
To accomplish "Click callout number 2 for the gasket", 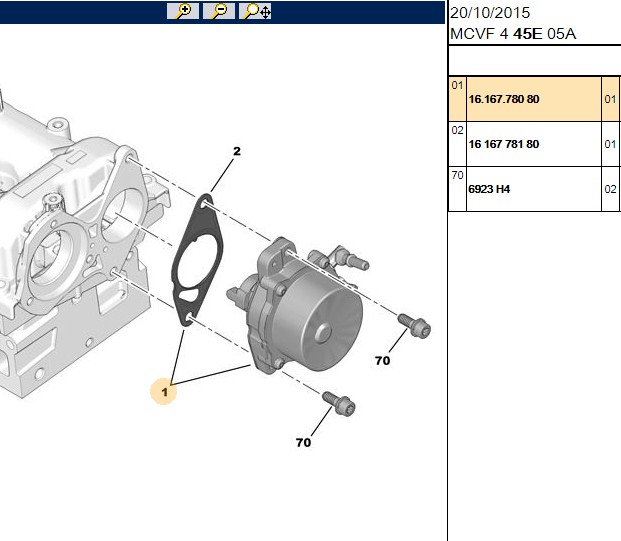I will (236, 151).
